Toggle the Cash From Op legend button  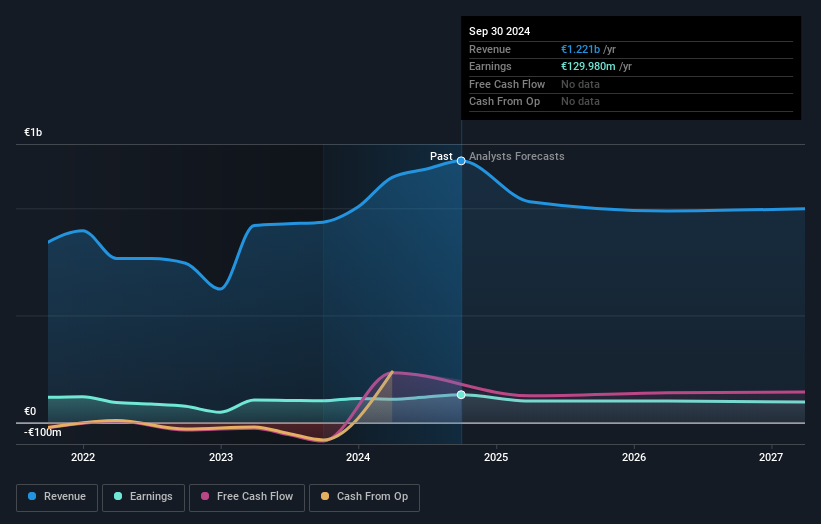pyautogui.click(x=364, y=497)
